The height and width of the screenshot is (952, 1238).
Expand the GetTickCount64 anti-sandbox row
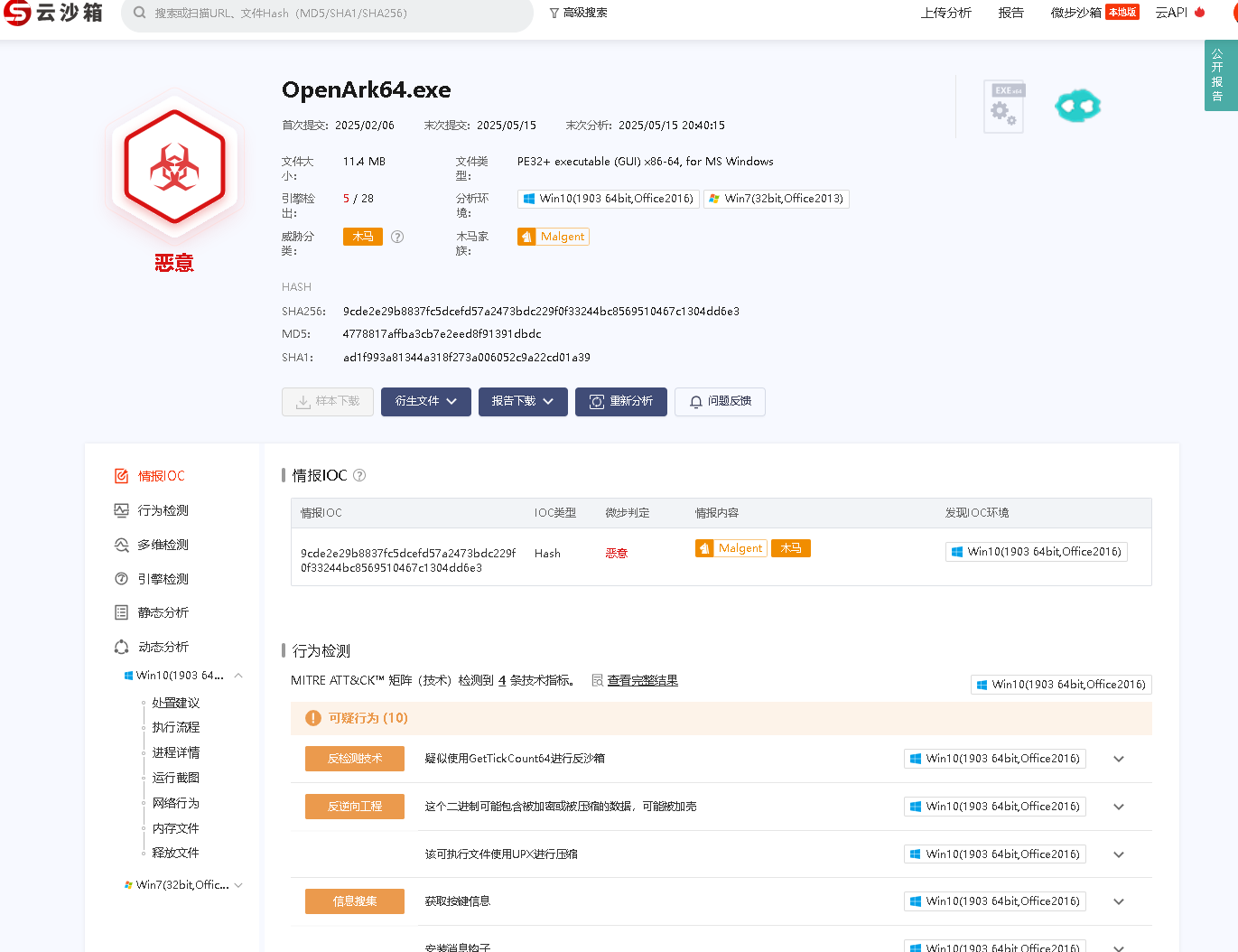(1119, 759)
